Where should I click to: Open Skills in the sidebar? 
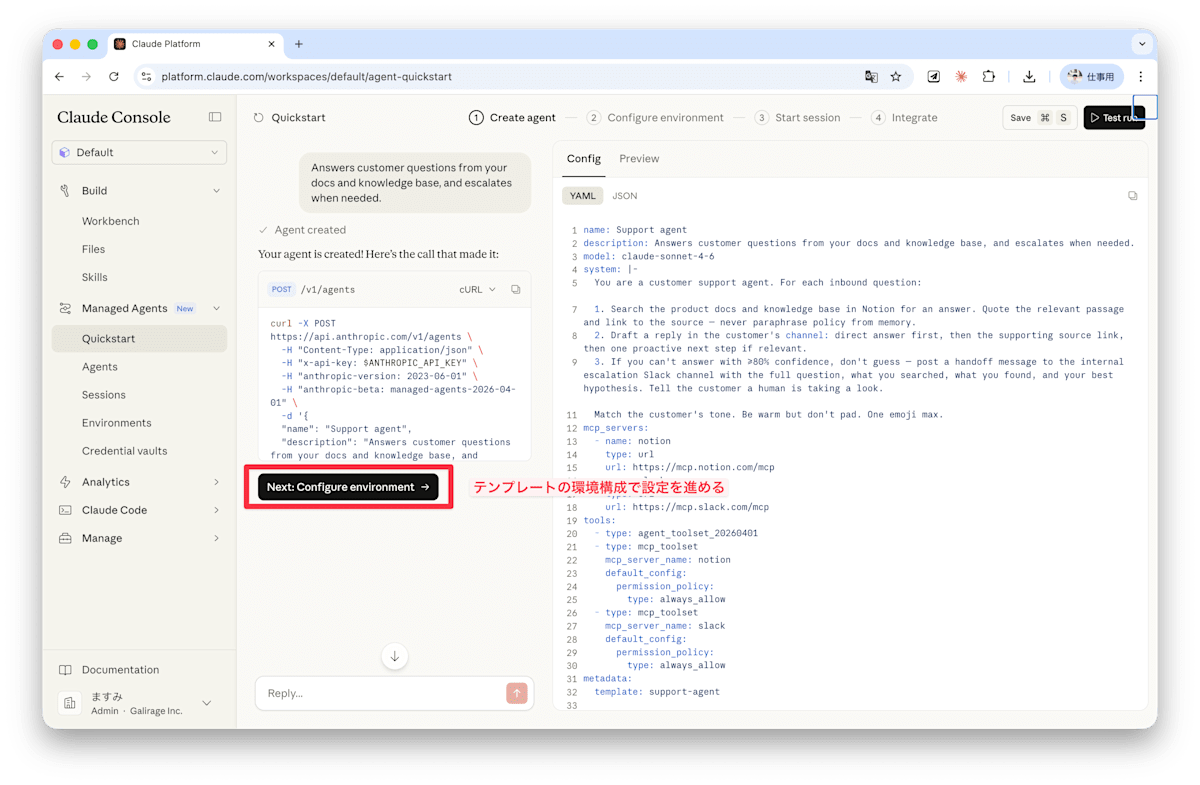point(95,277)
